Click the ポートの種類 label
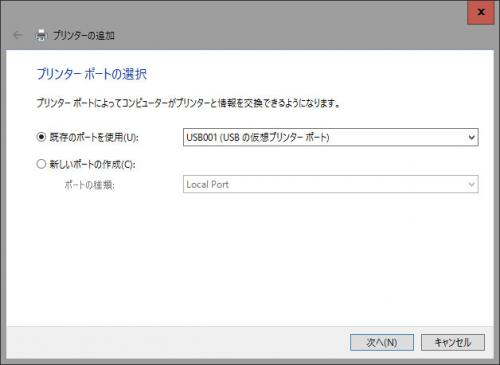The height and width of the screenshot is (365, 500). [x=89, y=185]
